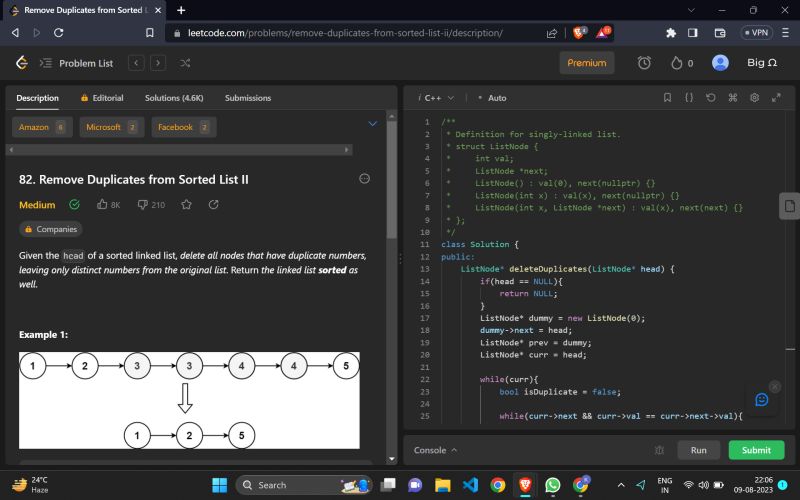Open the Solutions (4.6K) tab
The width and height of the screenshot is (800, 500).
pyautogui.click(x=174, y=98)
